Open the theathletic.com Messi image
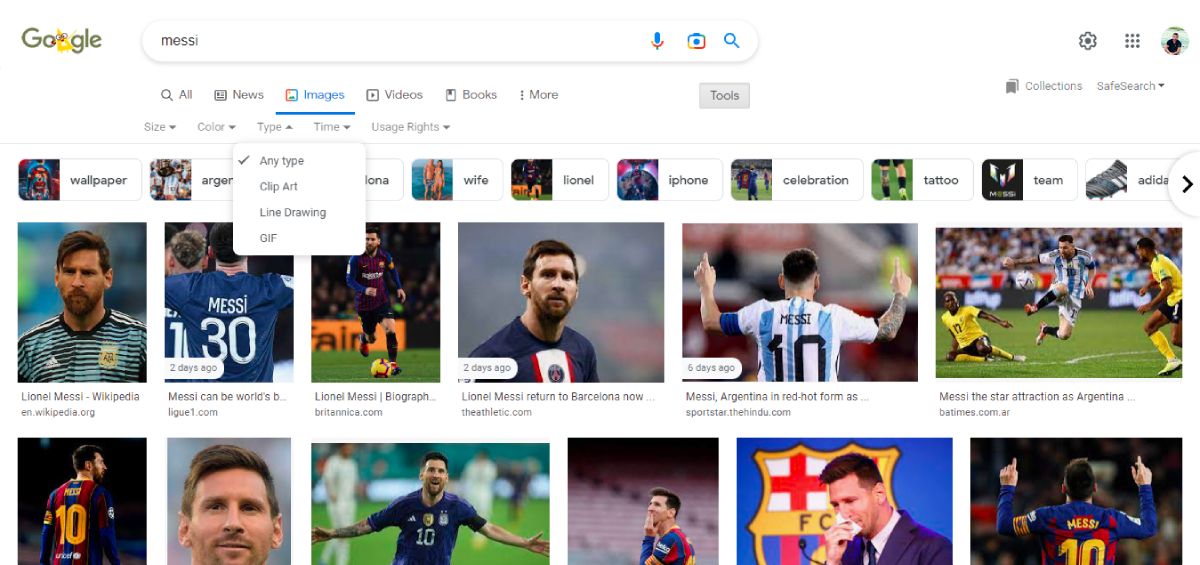The image size is (1200, 565). click(x=561, y=302)
